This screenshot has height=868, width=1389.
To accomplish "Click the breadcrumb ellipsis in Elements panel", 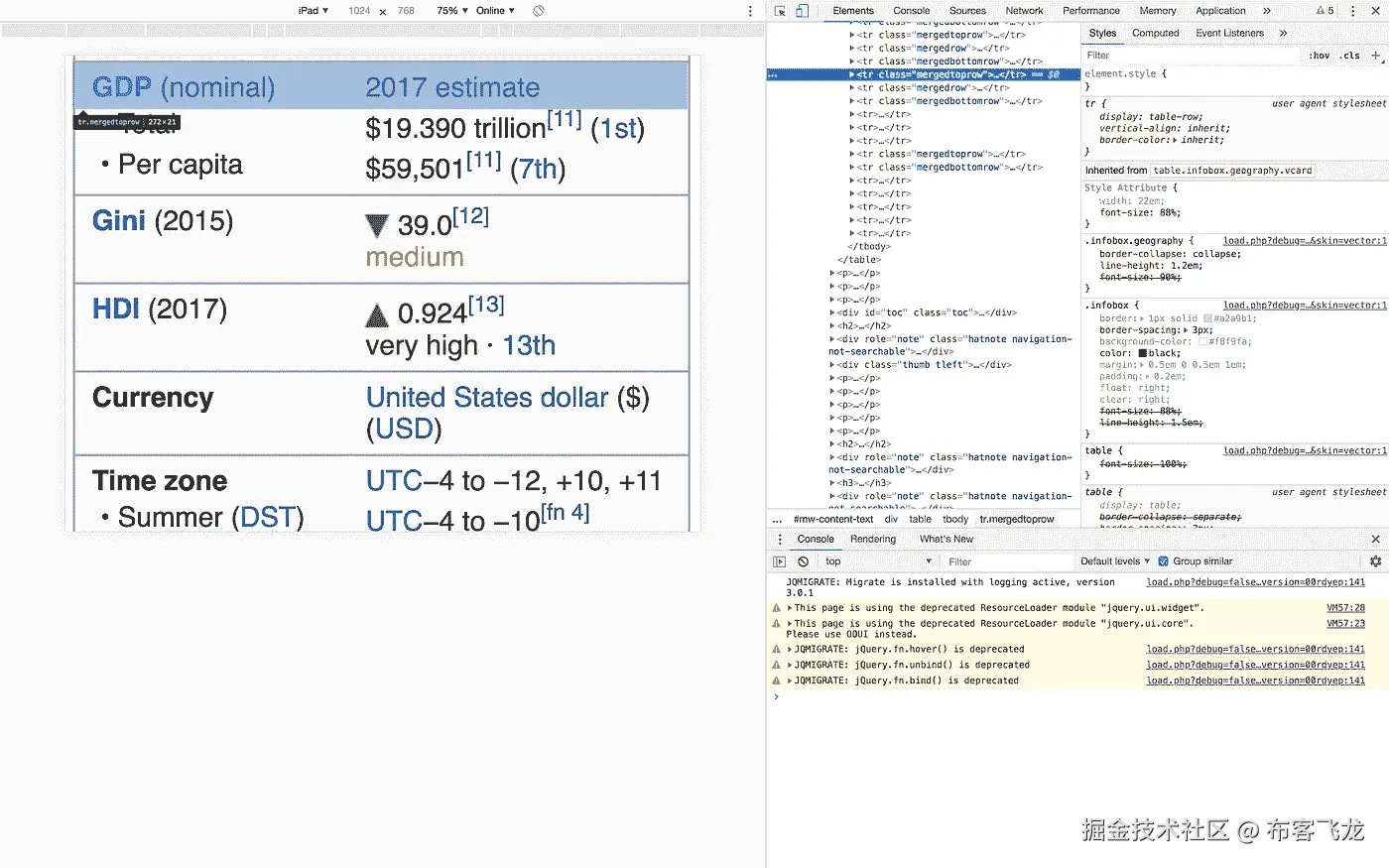I will coord(777,519).
